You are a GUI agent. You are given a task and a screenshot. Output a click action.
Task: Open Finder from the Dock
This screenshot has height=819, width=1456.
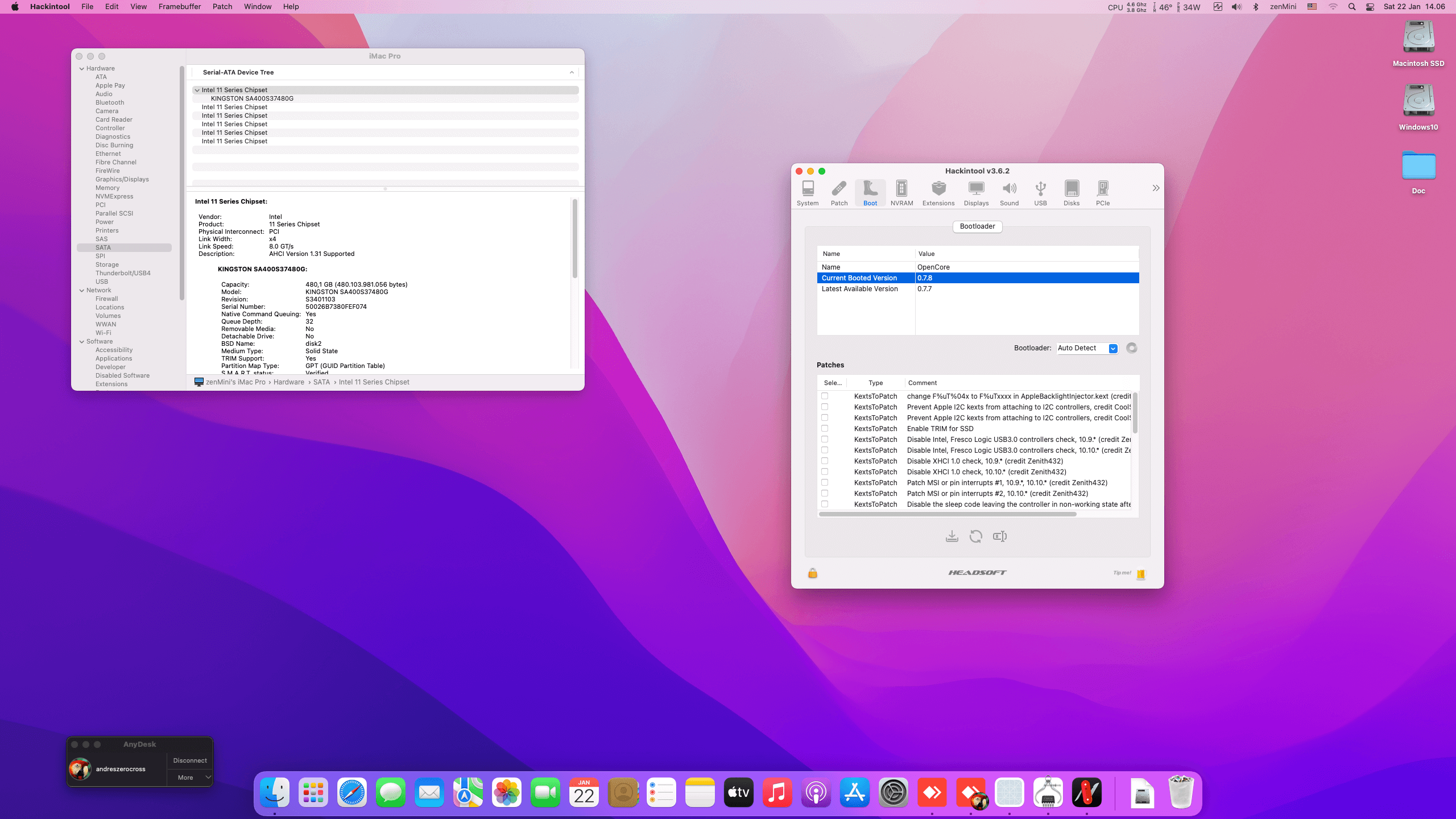click(x=275, y=792)
